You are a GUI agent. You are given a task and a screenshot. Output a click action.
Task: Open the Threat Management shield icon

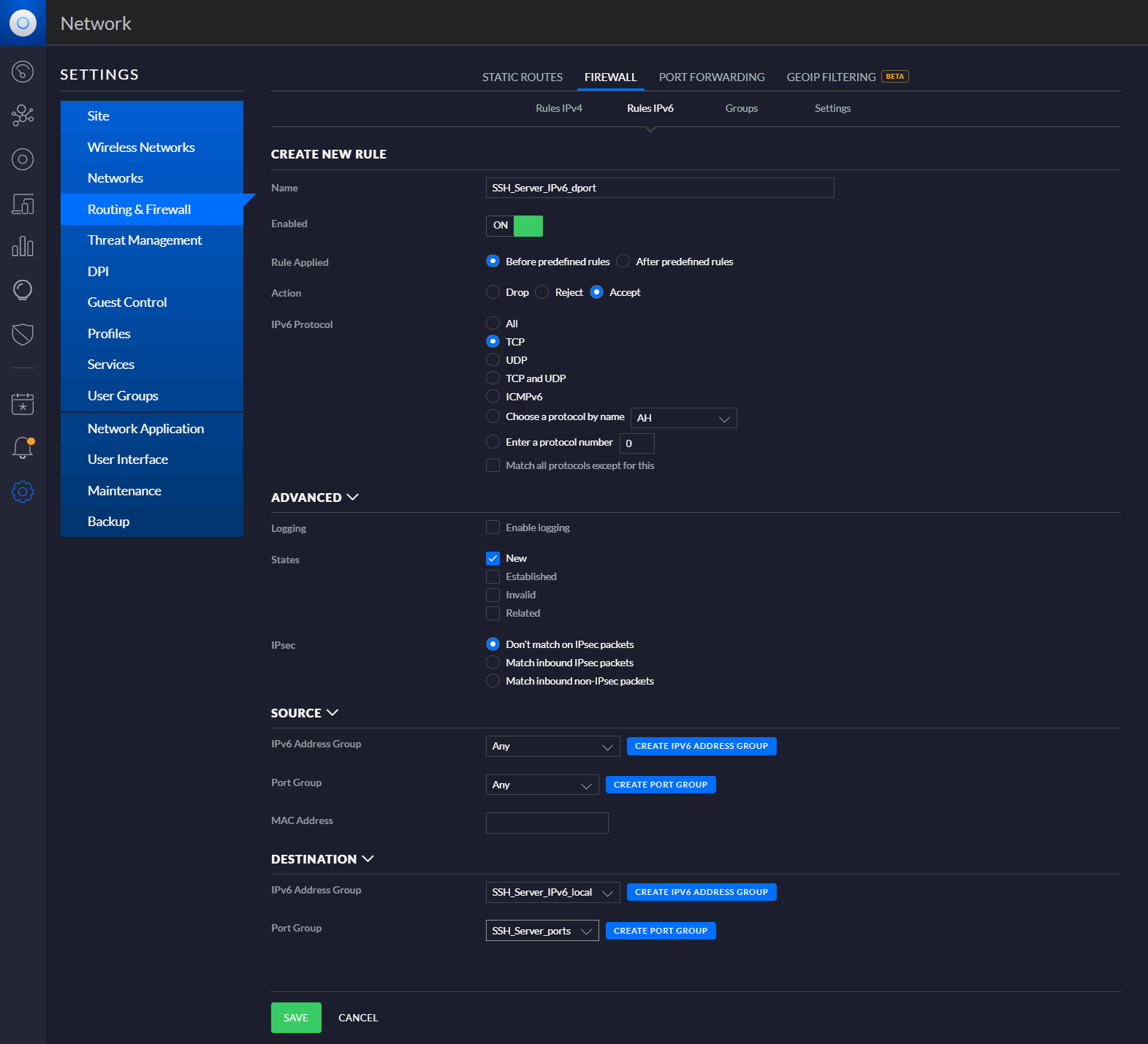(x=23, y=335)
